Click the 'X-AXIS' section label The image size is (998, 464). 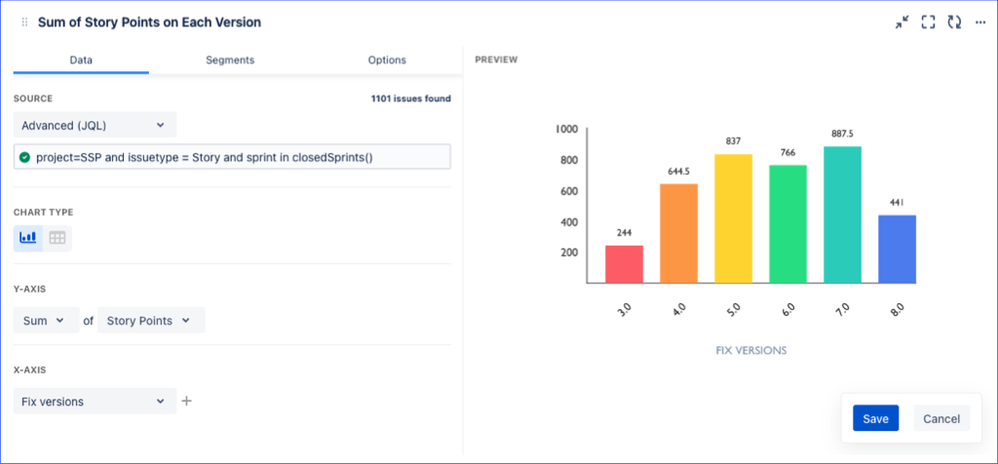[29, 370]
